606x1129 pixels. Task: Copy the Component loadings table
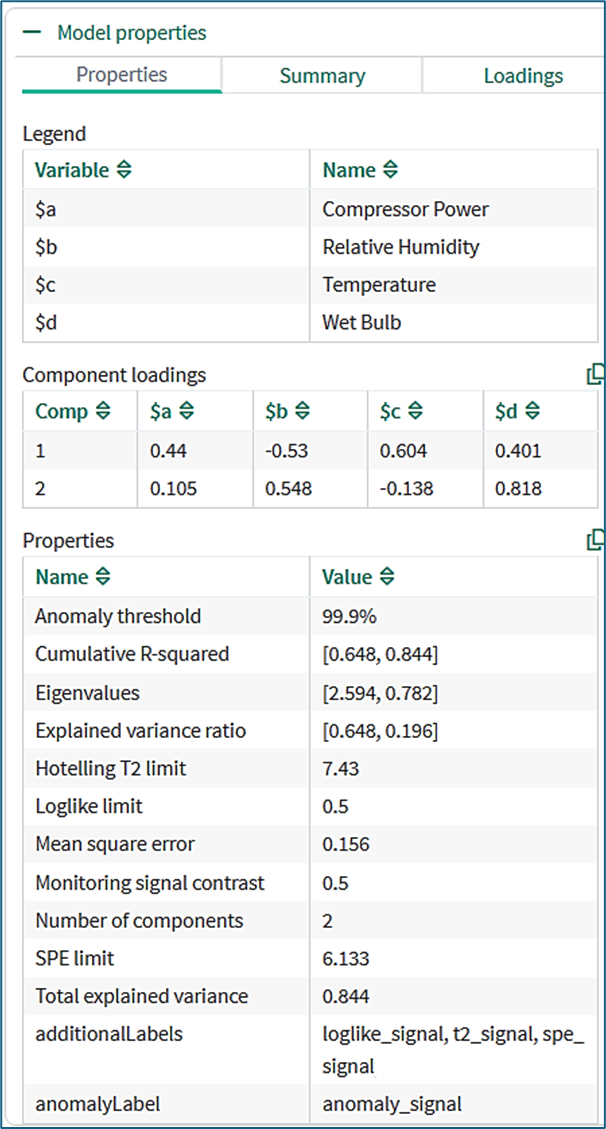596,375
